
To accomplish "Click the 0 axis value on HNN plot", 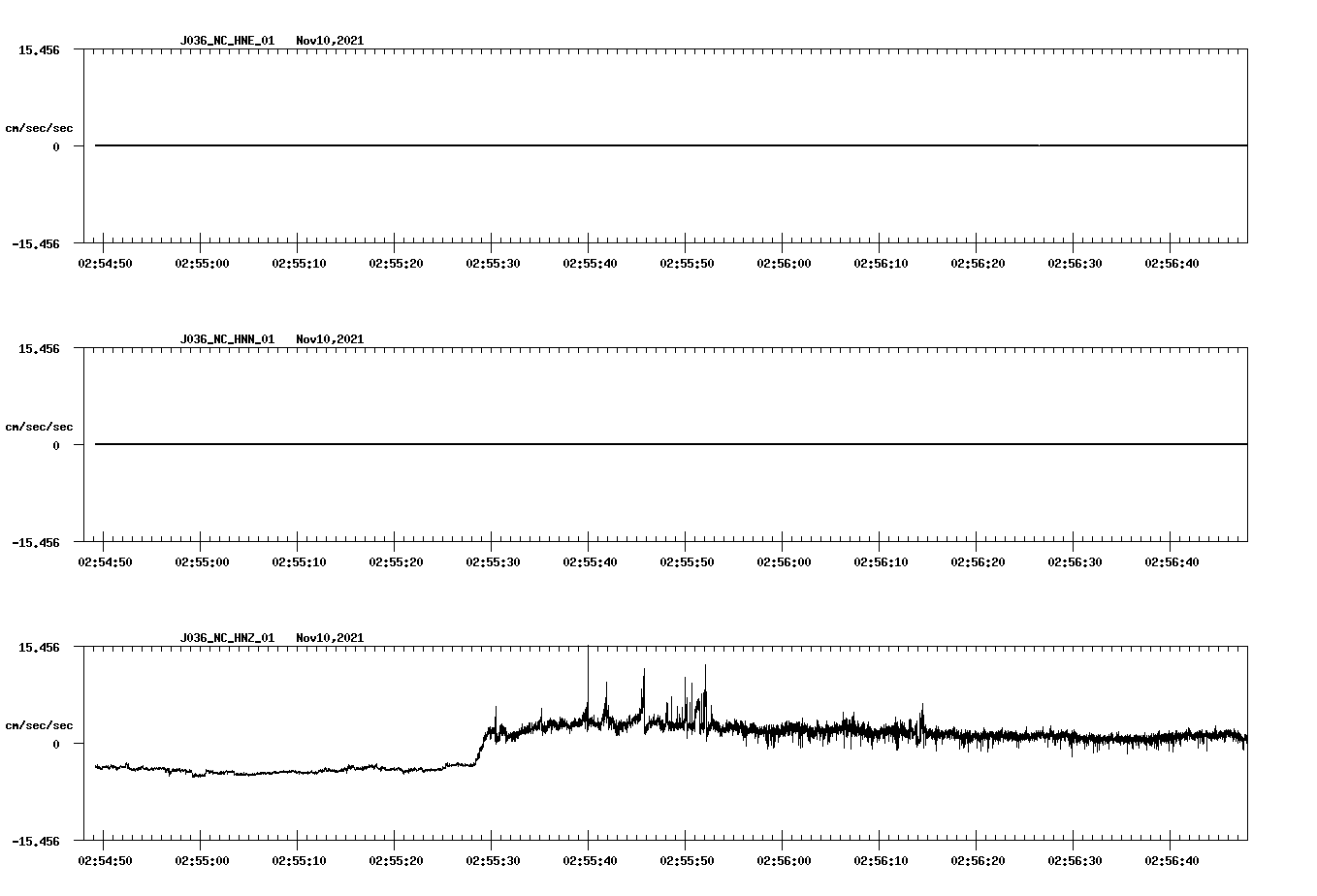I will tap(56, 446).
